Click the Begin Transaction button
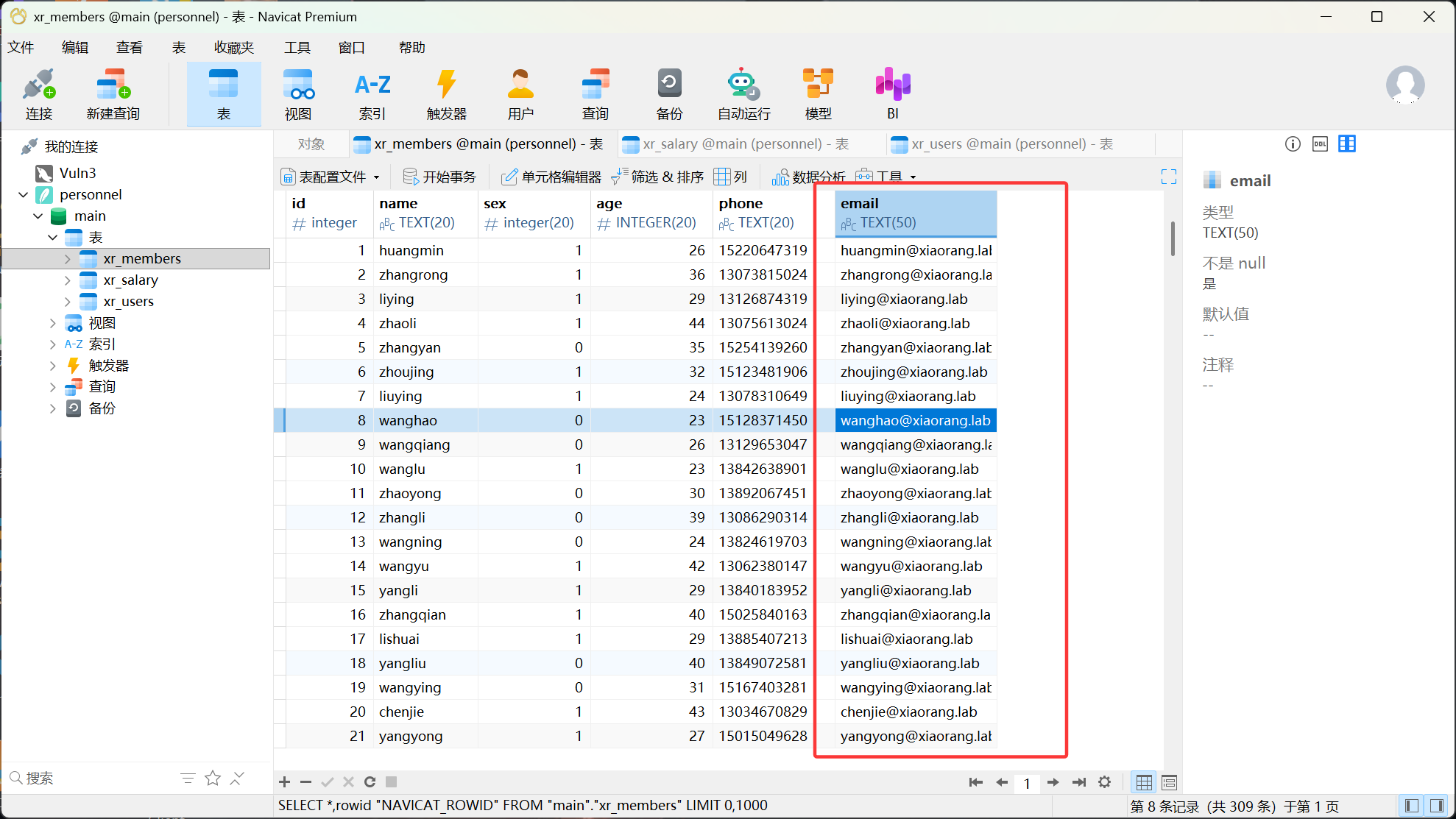Screen dimensions: 1456x819 point(440,177)
